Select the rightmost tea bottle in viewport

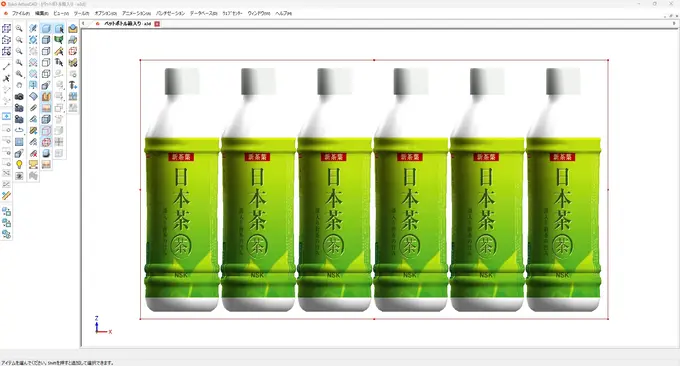tap(563, 190)
